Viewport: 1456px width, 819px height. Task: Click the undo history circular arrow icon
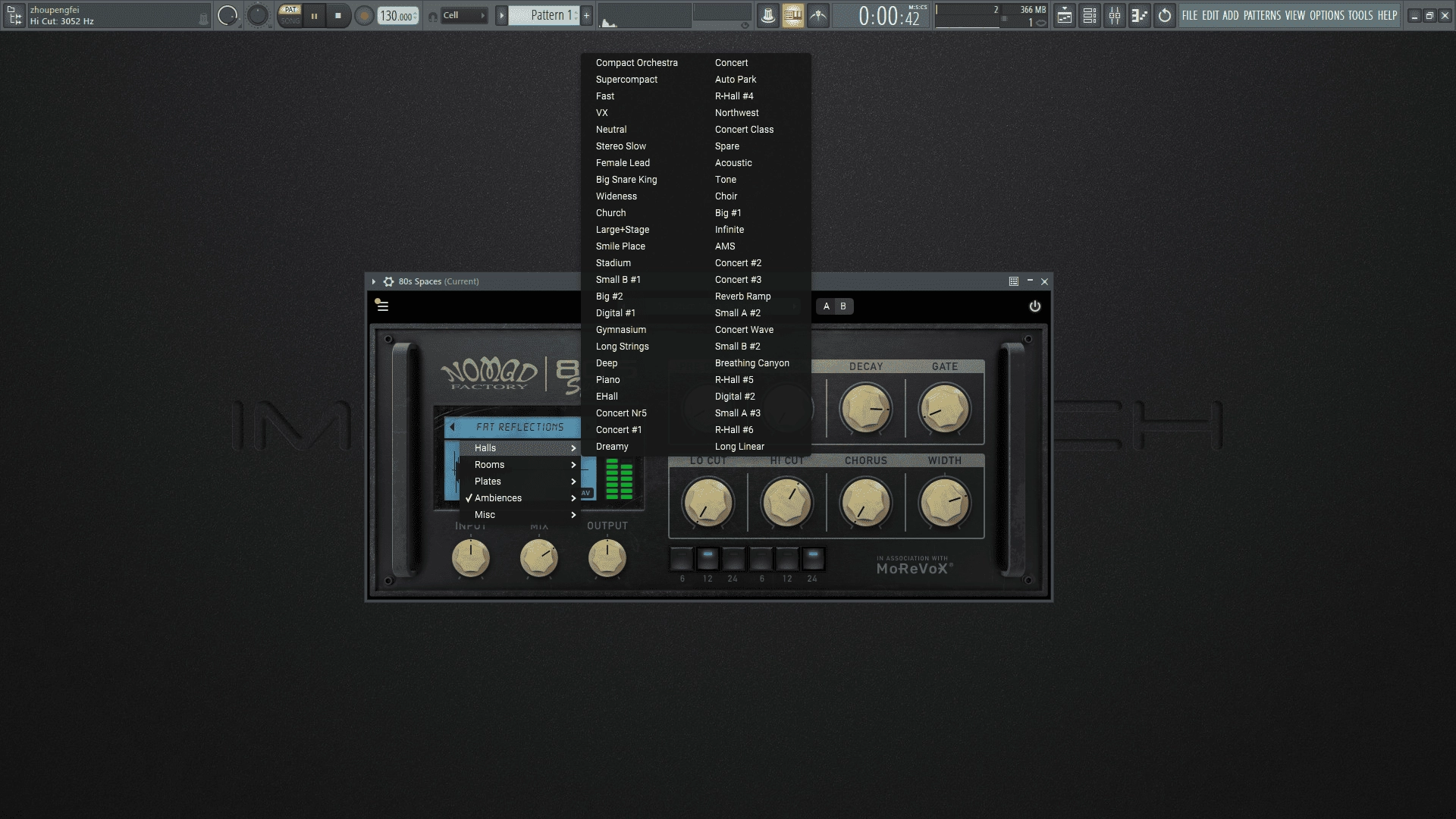1165,15
